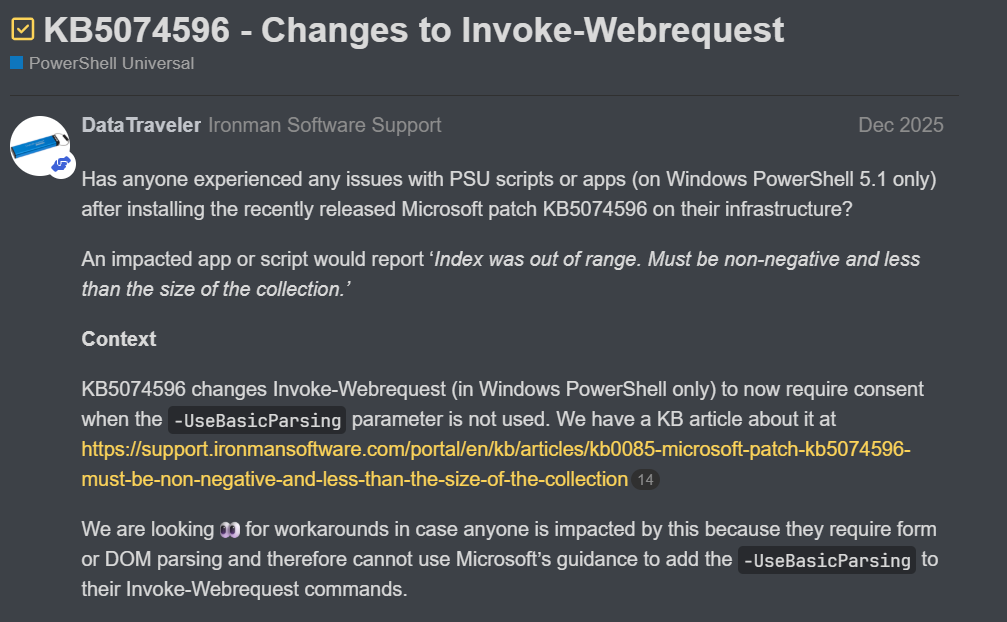Click the Dec 2025 post date
This screenshot has height=622, width=1007.
900,125
